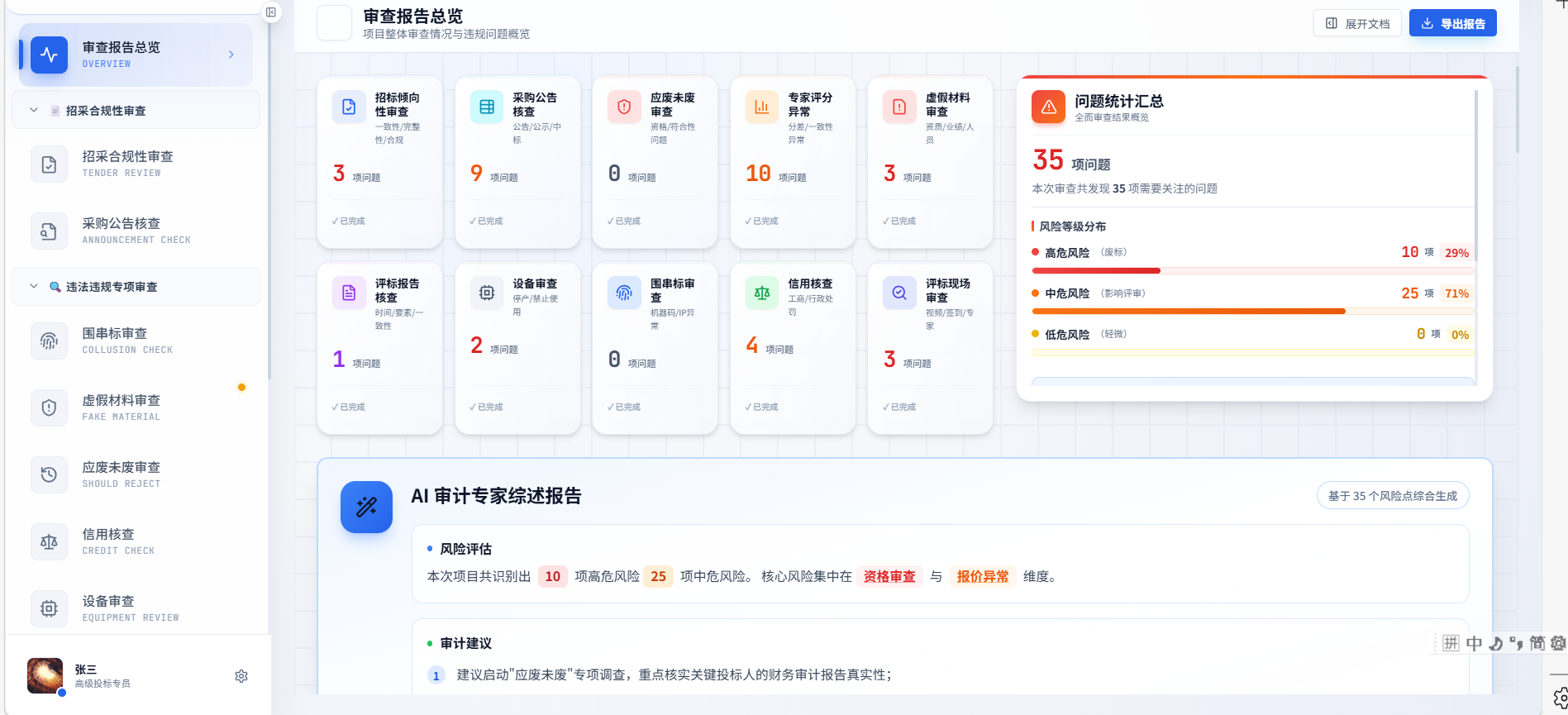Click the fingerprint icon for 围串标审查
This screenshot has height=715, width=1568.
[x=49, y=341]
